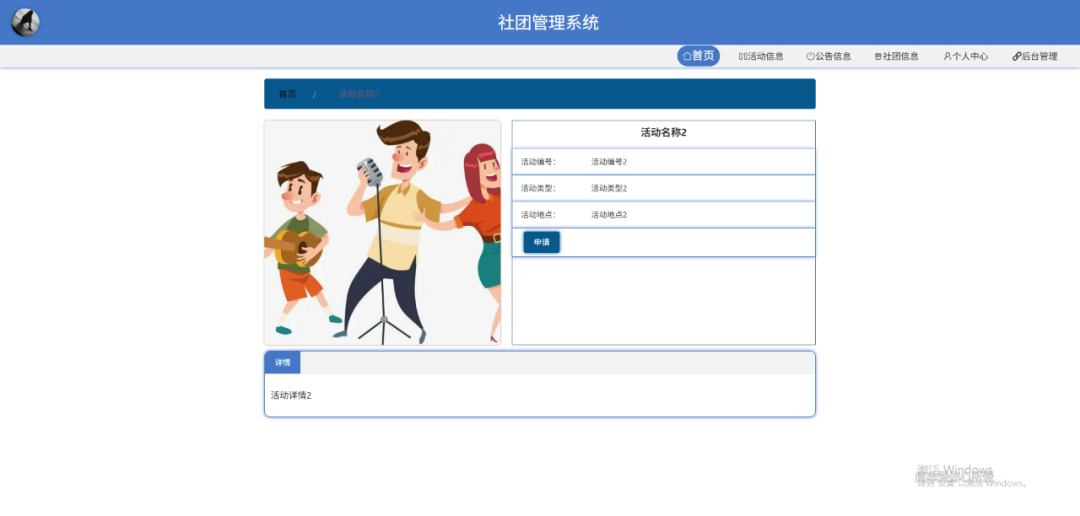This screenshot has width=1080, height=516.
Task: Open the 活动信息 menu item
Action: coord(761,56)
